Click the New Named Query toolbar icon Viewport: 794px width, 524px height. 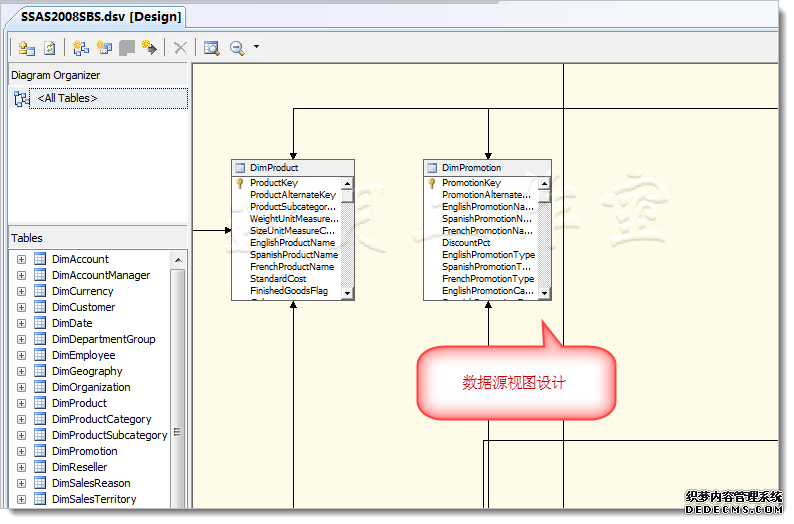click(x=104, y=47)
